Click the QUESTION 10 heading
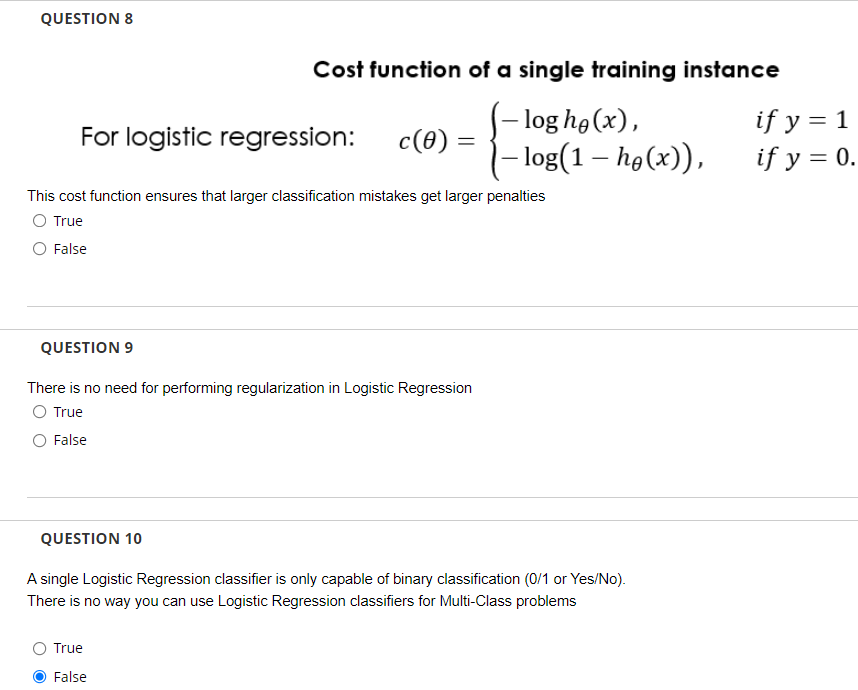Viewport: 858px width, 690px height. 91,538
